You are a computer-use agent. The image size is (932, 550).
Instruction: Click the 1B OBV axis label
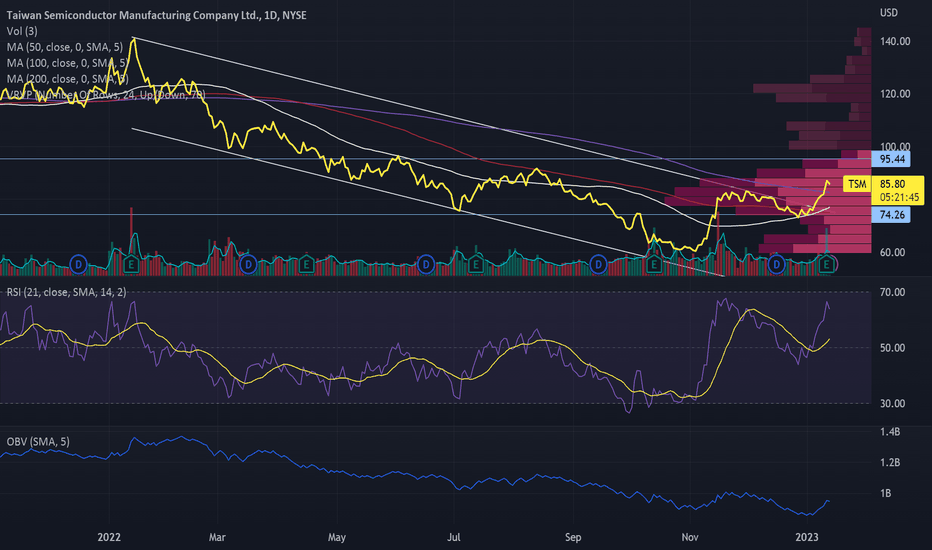pyautogui.click(x=886, y=494)
